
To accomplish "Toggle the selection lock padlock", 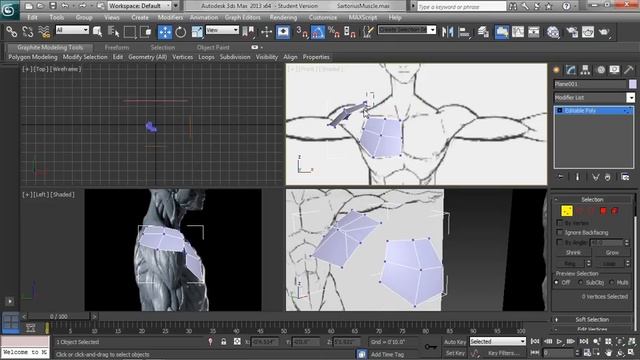I will tap(224, 342).
